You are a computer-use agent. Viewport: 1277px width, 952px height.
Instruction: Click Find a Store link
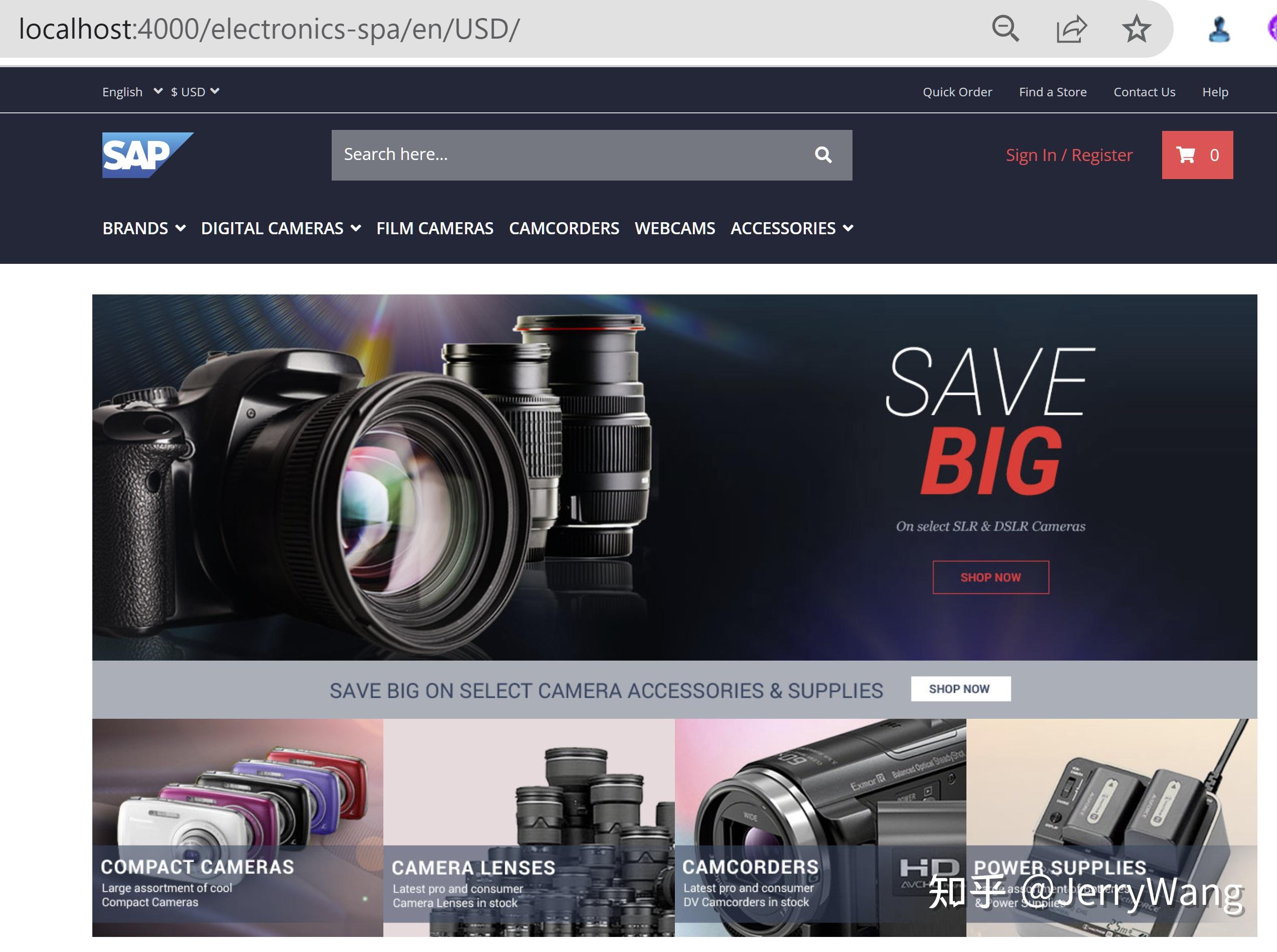pyautogui.click(x=1052, y=92)
